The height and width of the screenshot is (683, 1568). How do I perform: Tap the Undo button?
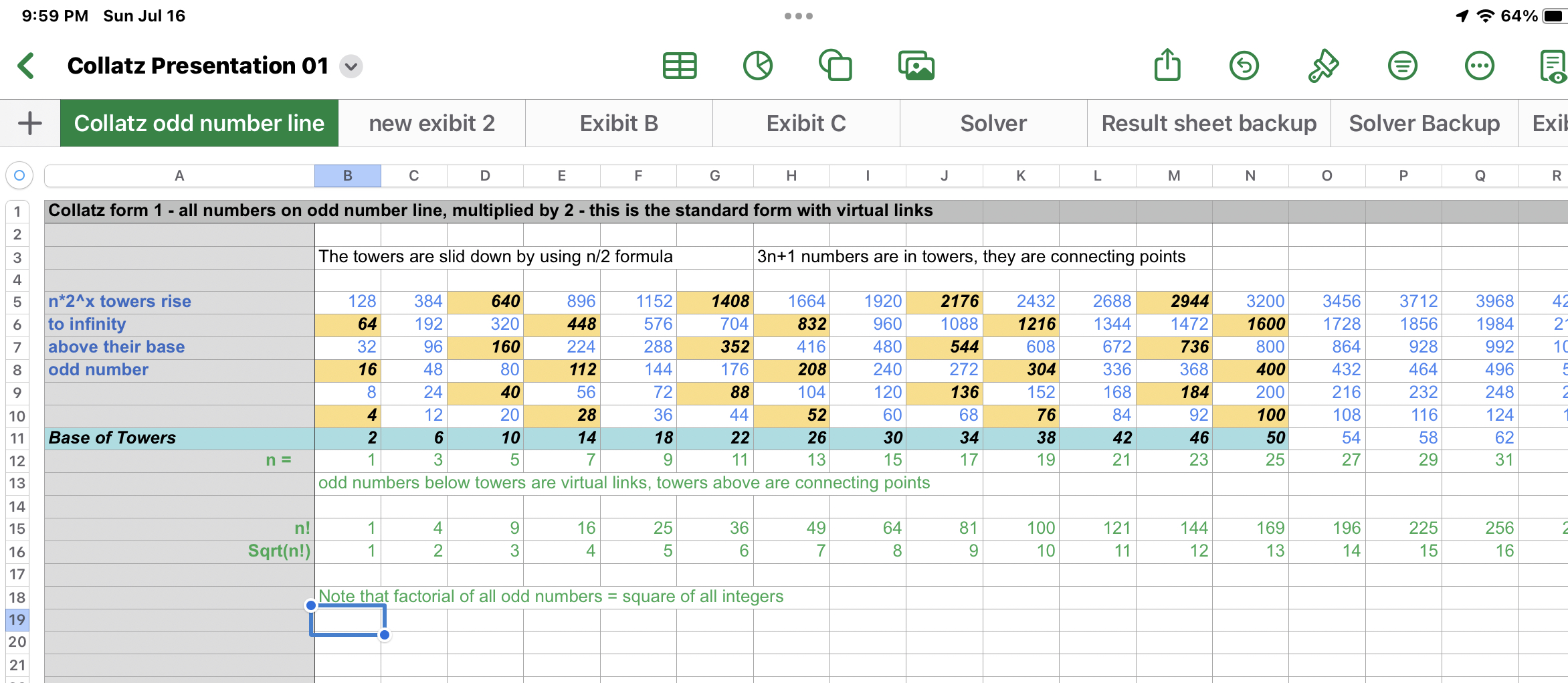click(1244, 66)
